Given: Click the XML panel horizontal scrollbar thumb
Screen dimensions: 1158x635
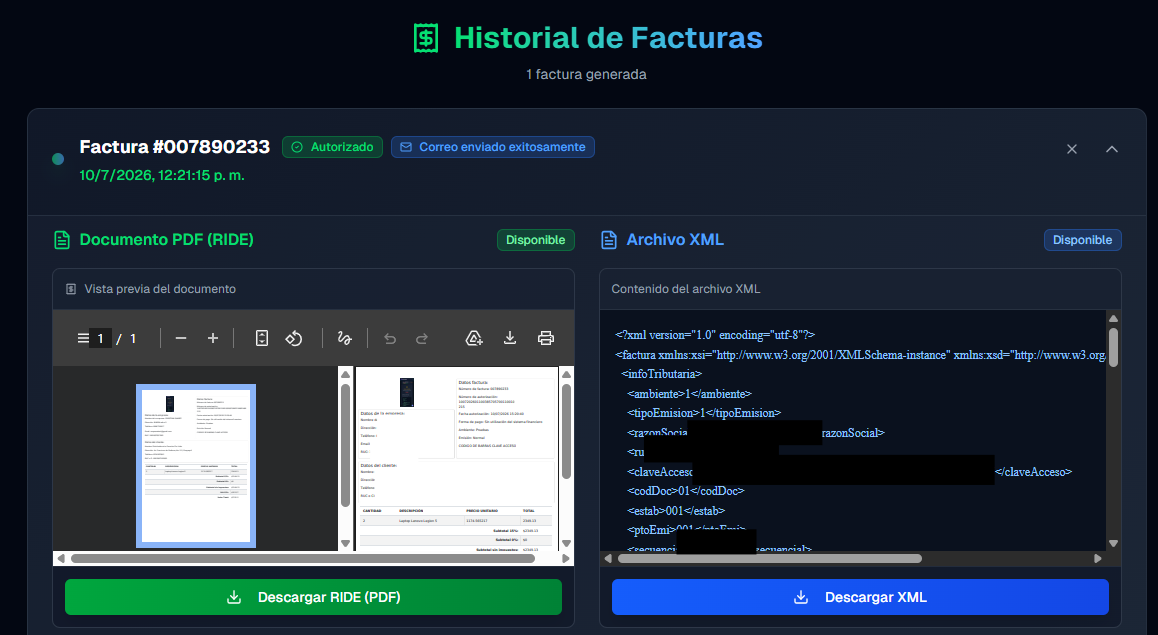Looking at the screenshot, I should click(770, 558).
